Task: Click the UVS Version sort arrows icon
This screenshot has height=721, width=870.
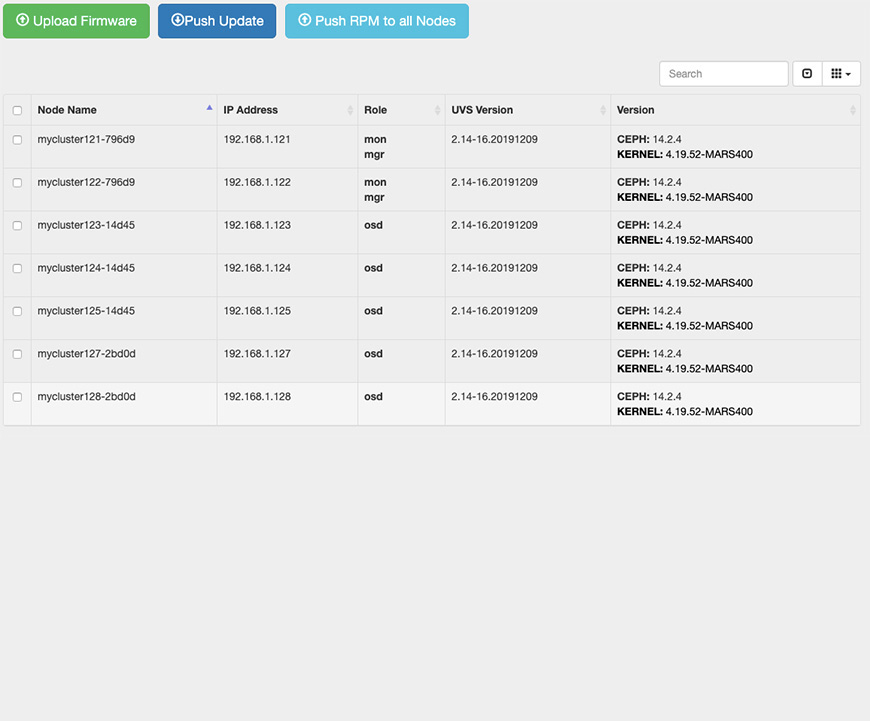Action: [603, 110]
